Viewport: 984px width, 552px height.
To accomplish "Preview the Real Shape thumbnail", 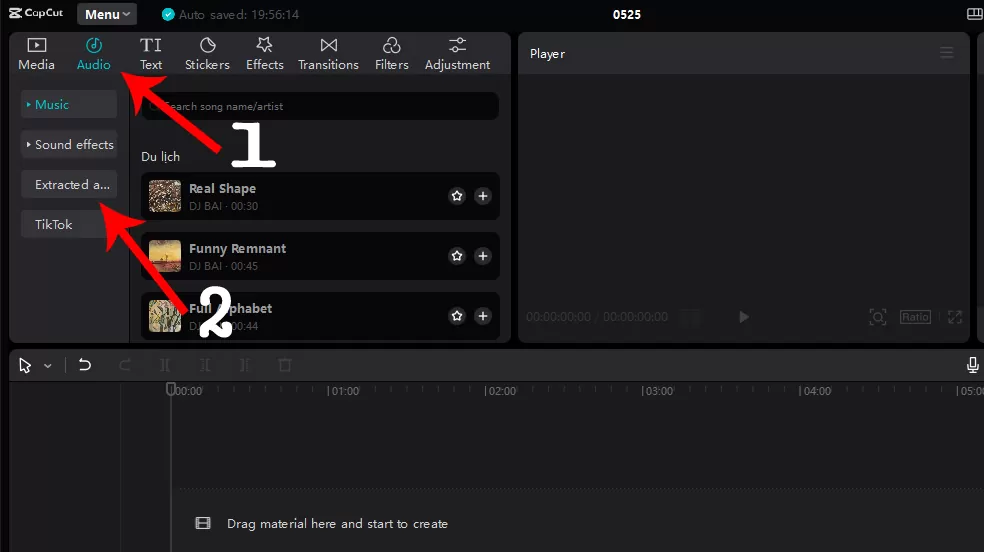I will pyautogui.click(x=165, y=196).
